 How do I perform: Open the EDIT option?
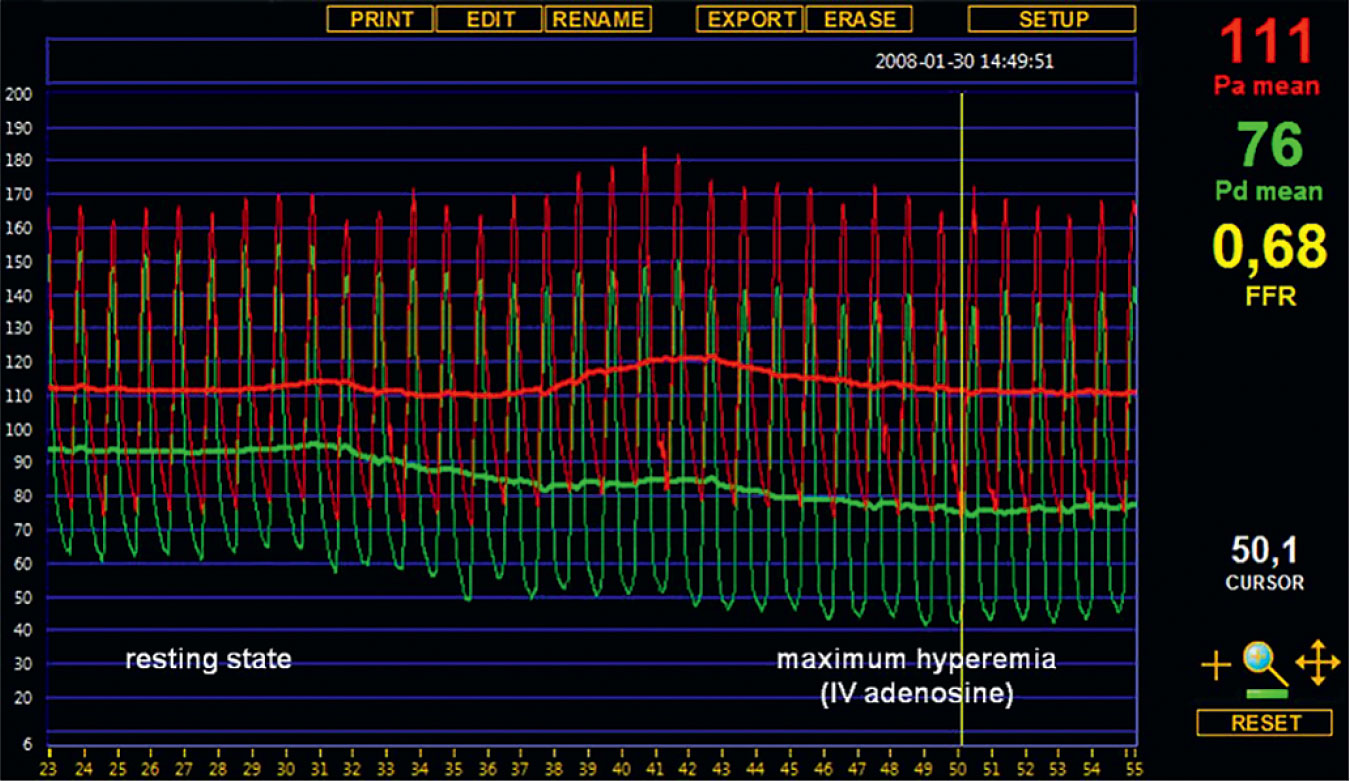(x=490, y=19)
